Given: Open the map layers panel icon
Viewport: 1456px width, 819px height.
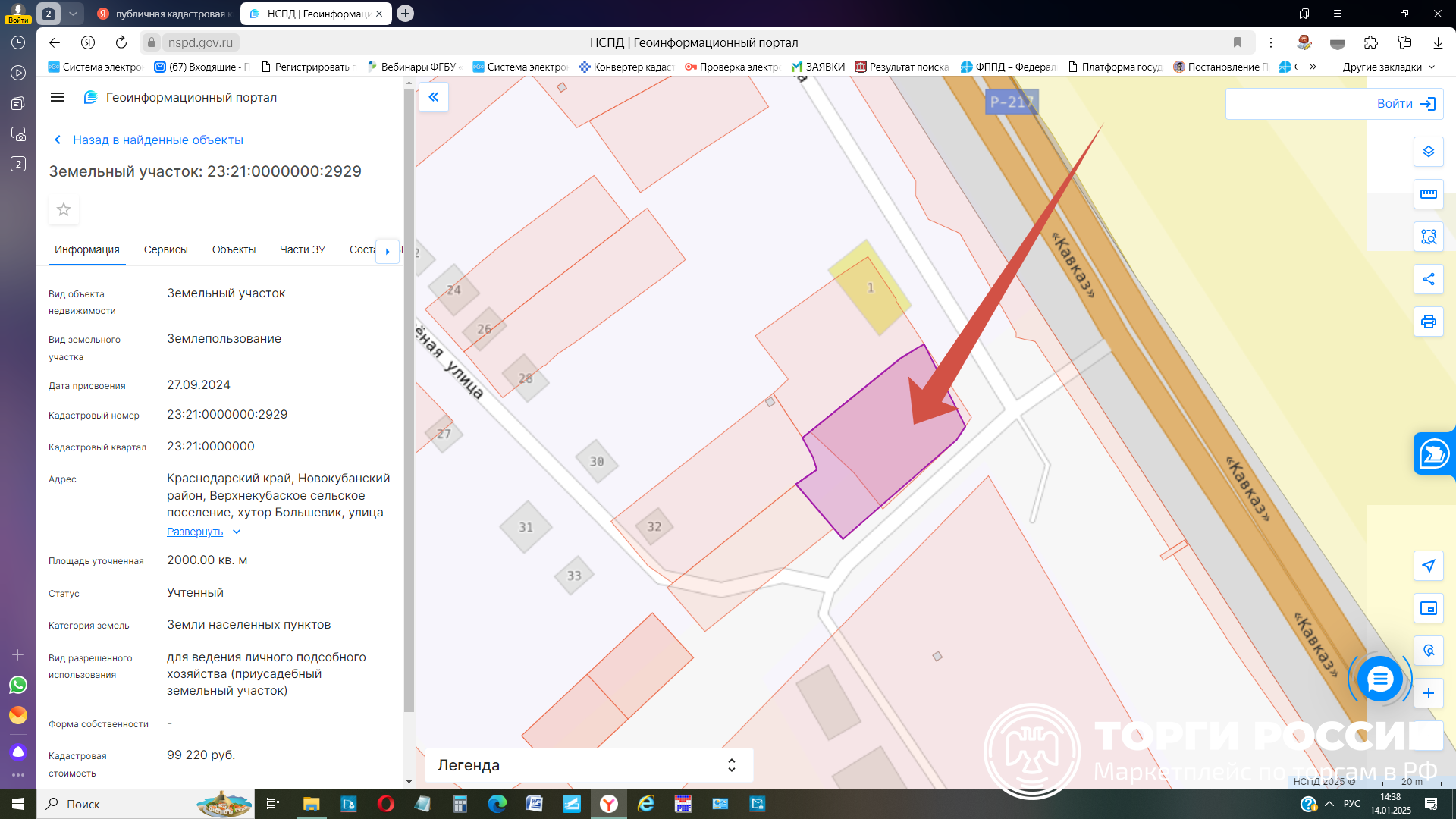Looking at the screenshot, I should 1428,152.
